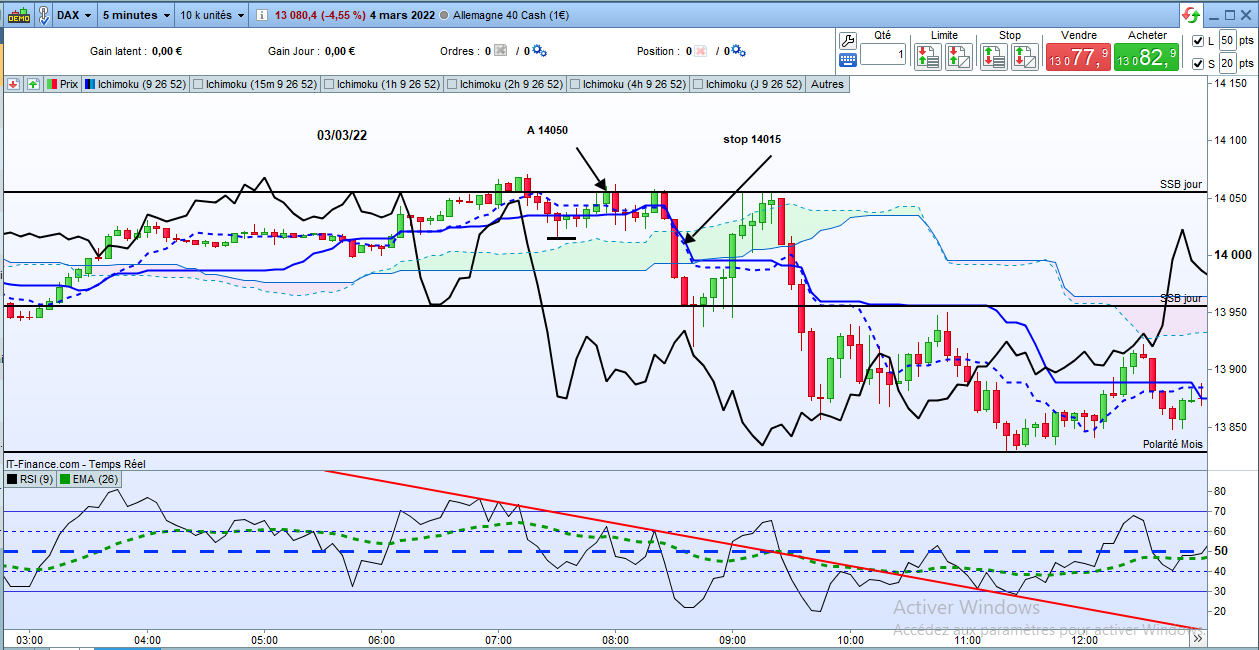
Task: Click the red Vendre price button
Action: pos(1079,57)
